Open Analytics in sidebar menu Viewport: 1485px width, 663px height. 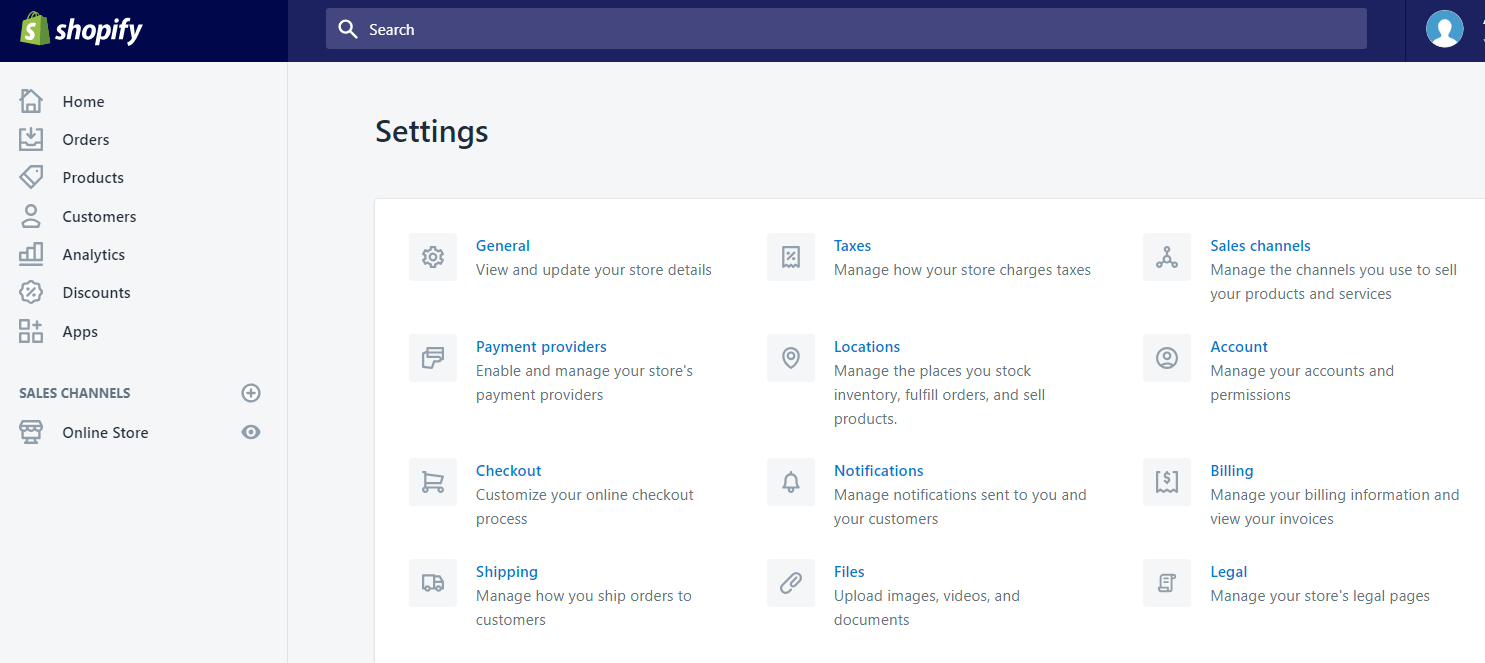94,254
